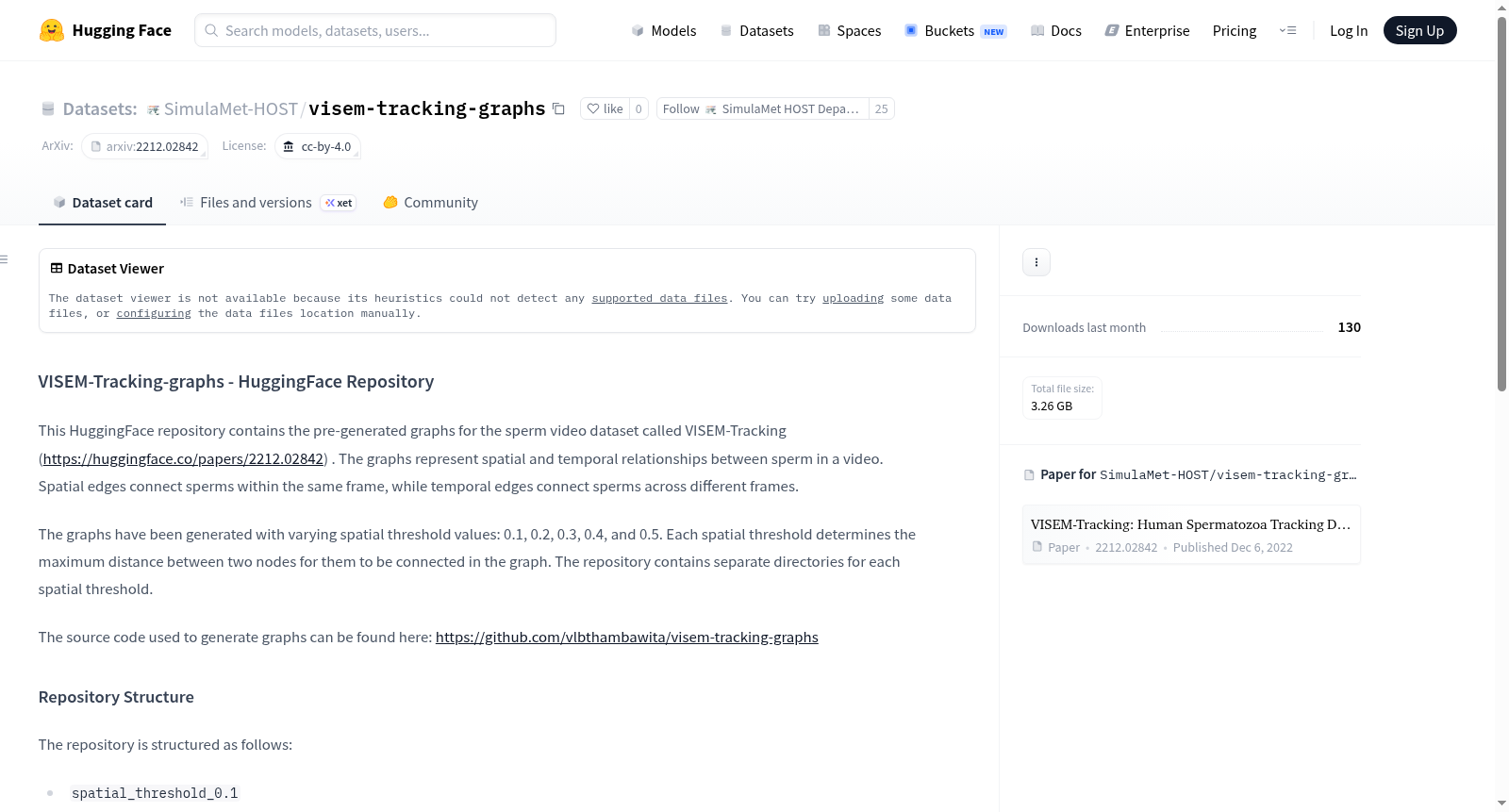Open the VISEM-Tracking paper card
The width and height of the screenshot is (1509, 812).
[x=1191, y=535]
